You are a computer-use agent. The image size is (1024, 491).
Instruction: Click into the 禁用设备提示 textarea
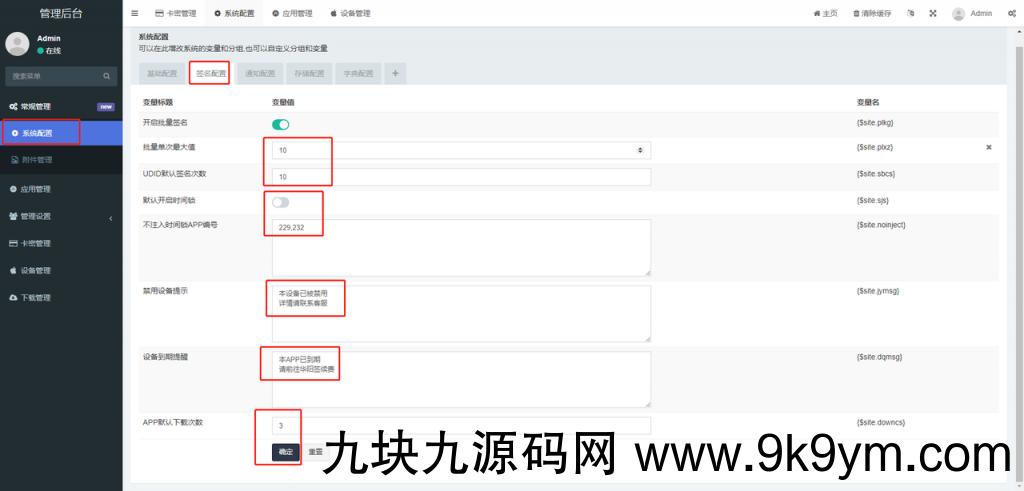[461, 313]
